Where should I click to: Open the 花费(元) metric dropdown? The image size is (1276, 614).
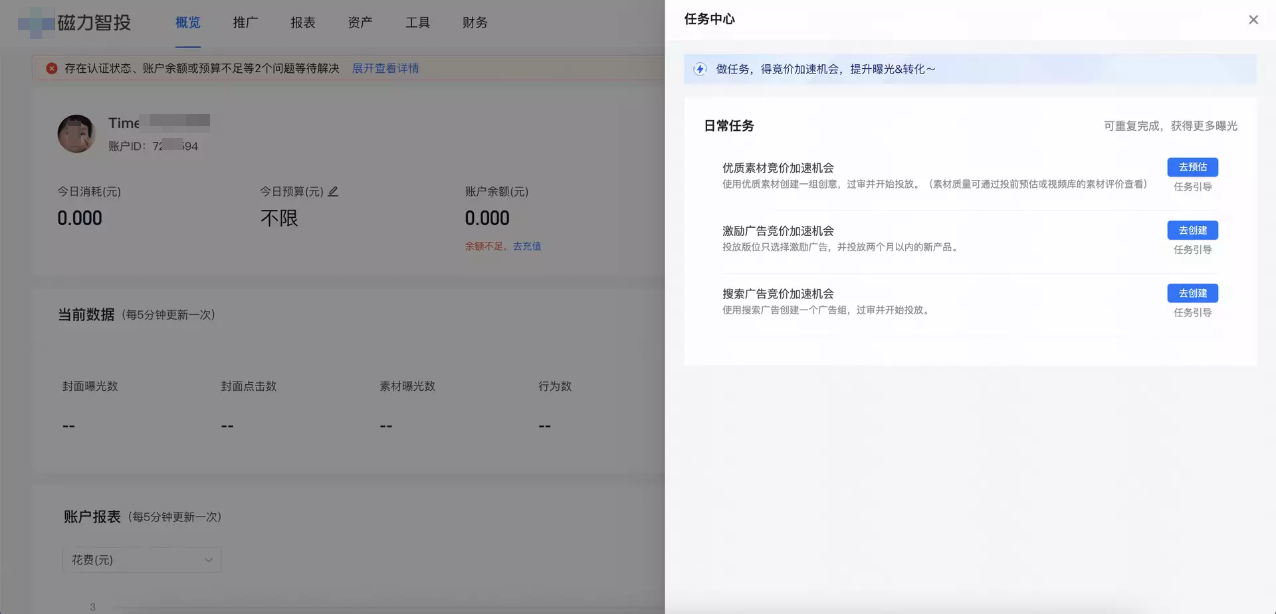(x=142, y=560)
